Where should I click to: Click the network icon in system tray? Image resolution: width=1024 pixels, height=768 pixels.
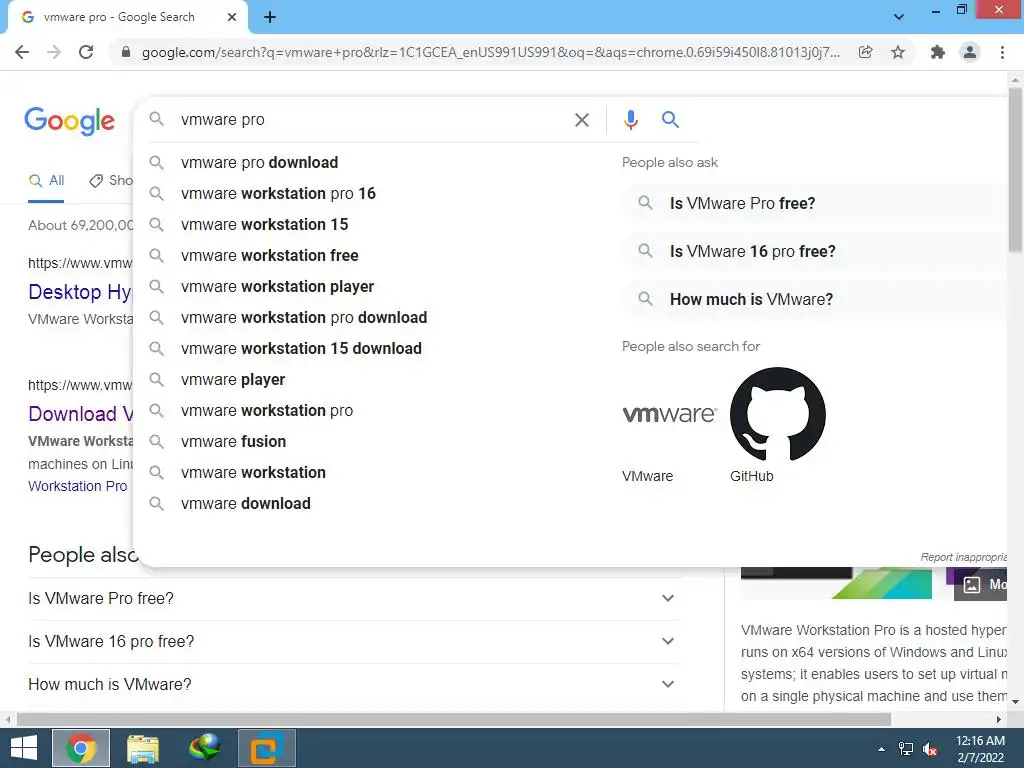pyautogui.click(x=906, y=749)
